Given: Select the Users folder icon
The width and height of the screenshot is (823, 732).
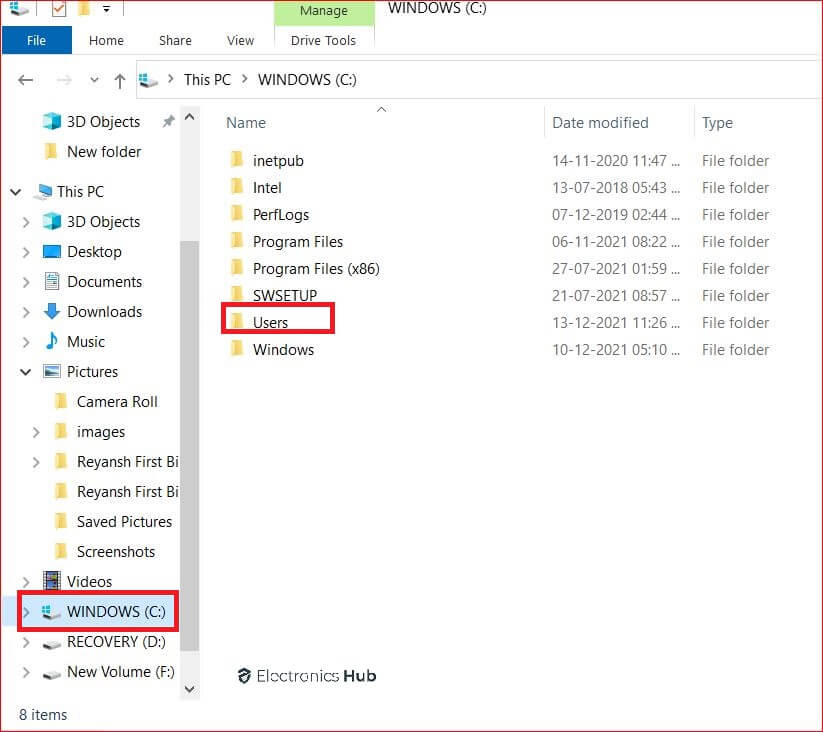Looking at the screenshot, I should click(237, 321).
